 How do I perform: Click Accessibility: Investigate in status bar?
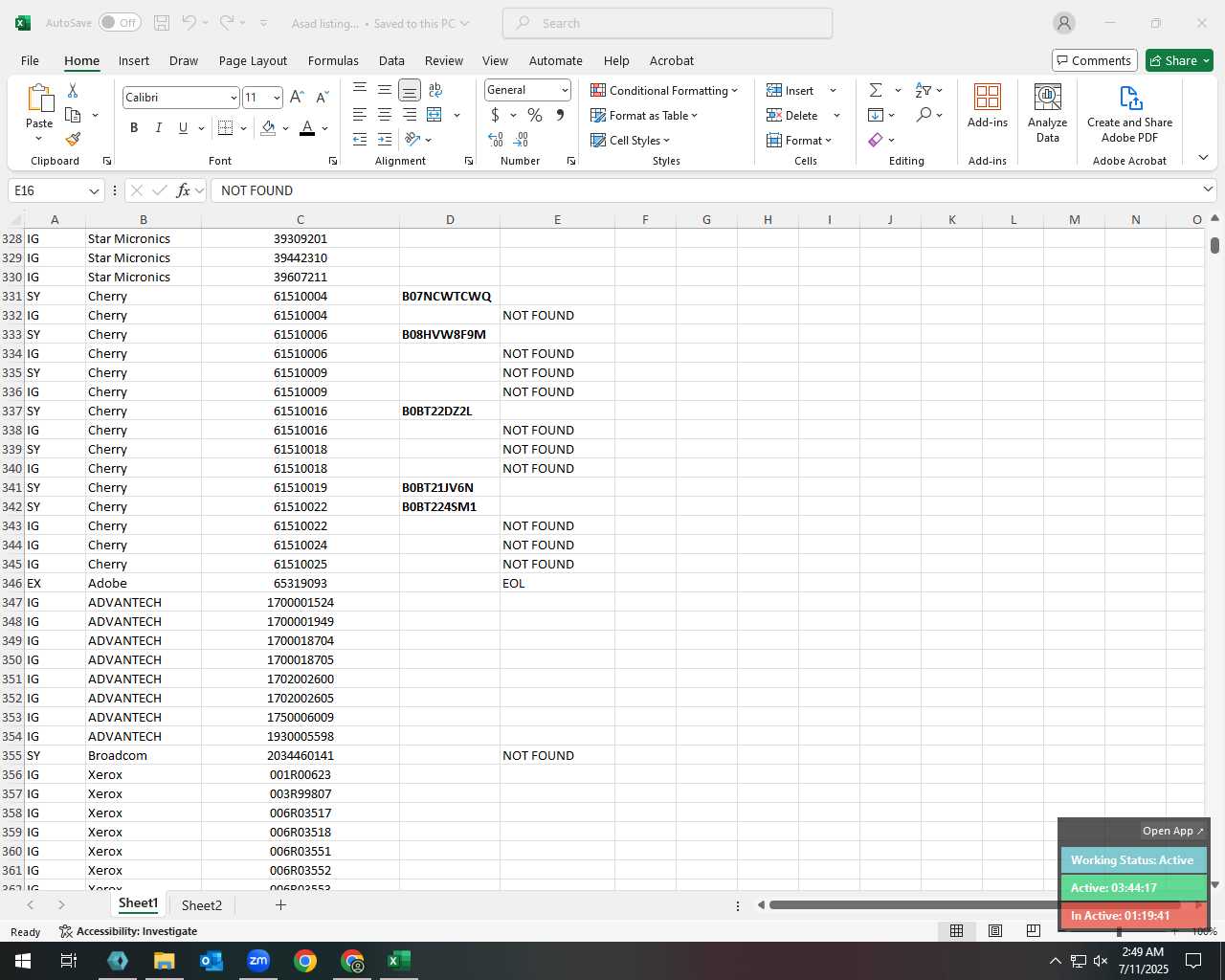coord(128,931)
